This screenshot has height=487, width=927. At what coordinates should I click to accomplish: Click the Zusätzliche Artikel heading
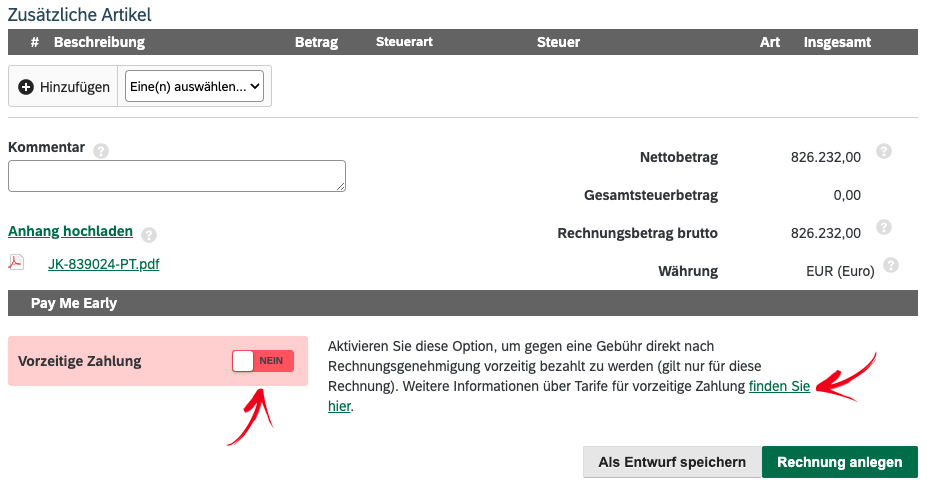coord(79,14)
